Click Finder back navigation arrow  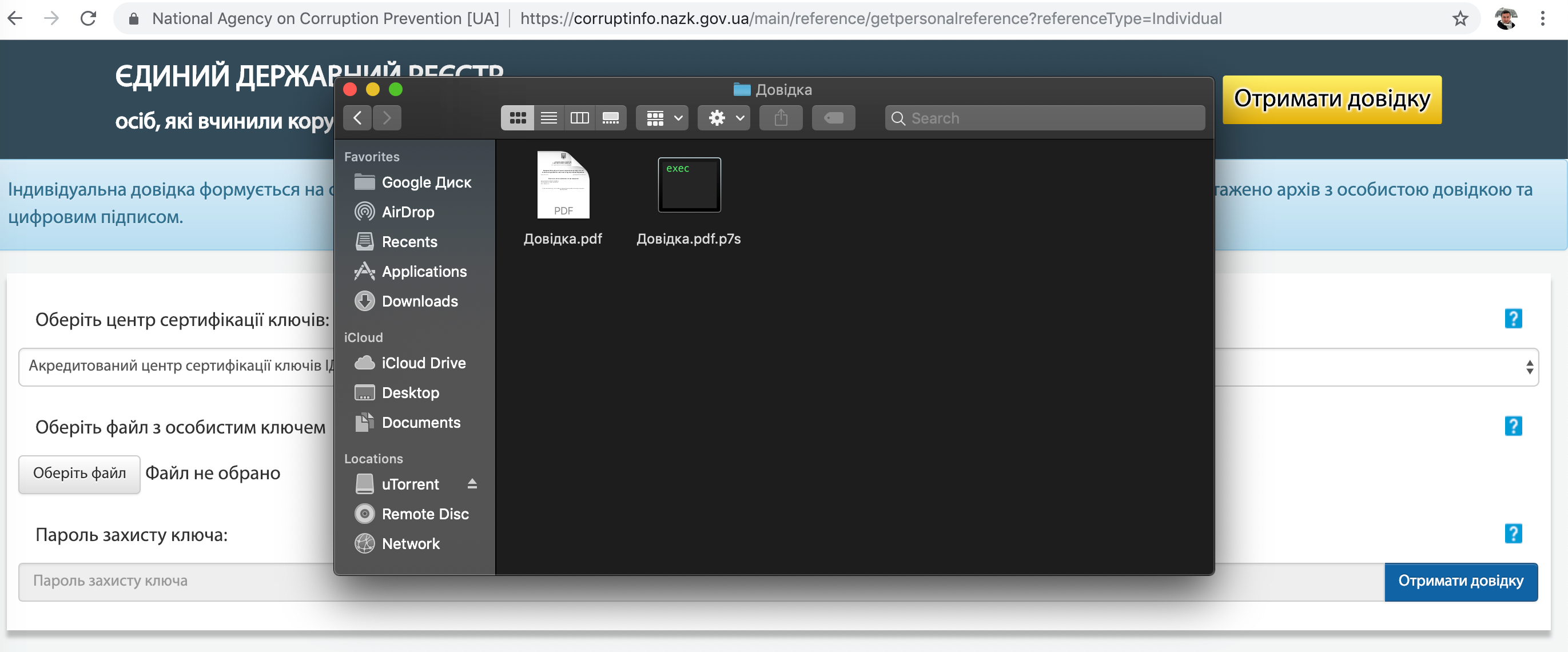click(357, 118)
